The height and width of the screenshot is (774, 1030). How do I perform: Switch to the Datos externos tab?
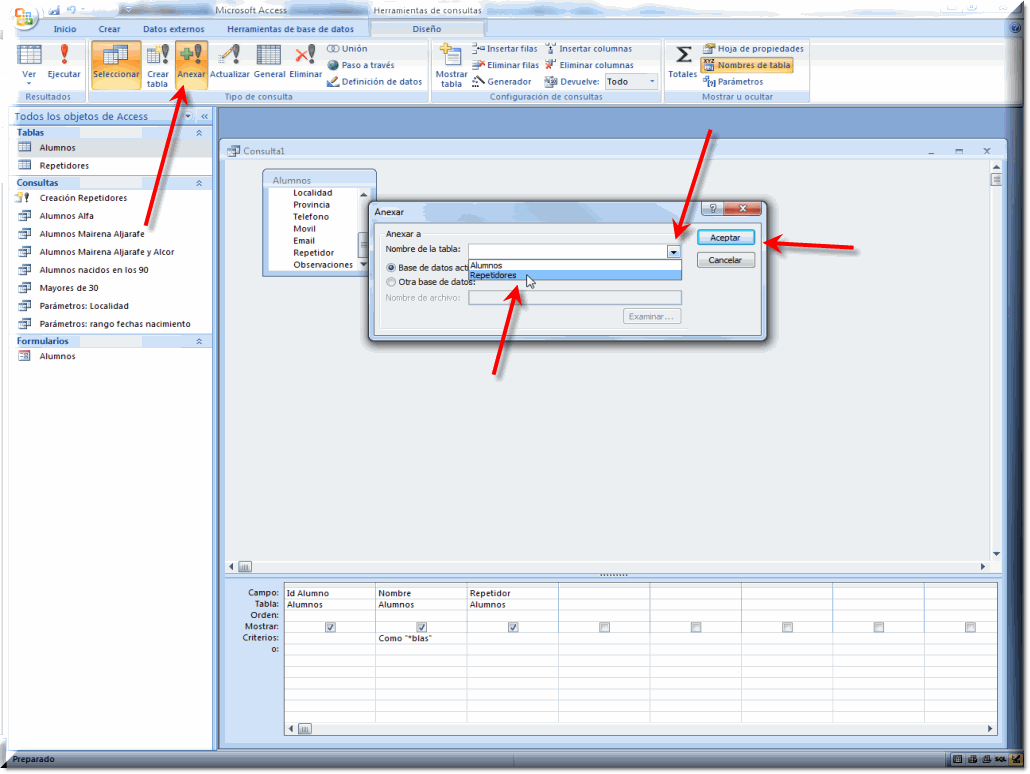click(173, 29)
